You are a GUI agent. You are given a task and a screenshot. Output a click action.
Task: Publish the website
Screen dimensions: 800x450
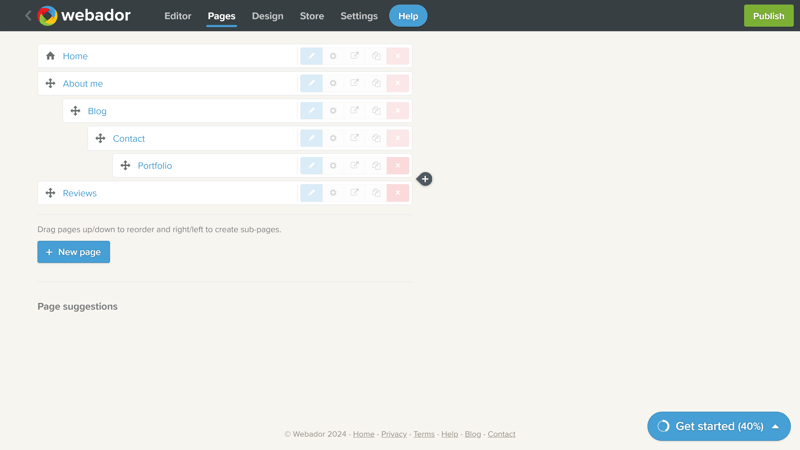coord(768,16)
